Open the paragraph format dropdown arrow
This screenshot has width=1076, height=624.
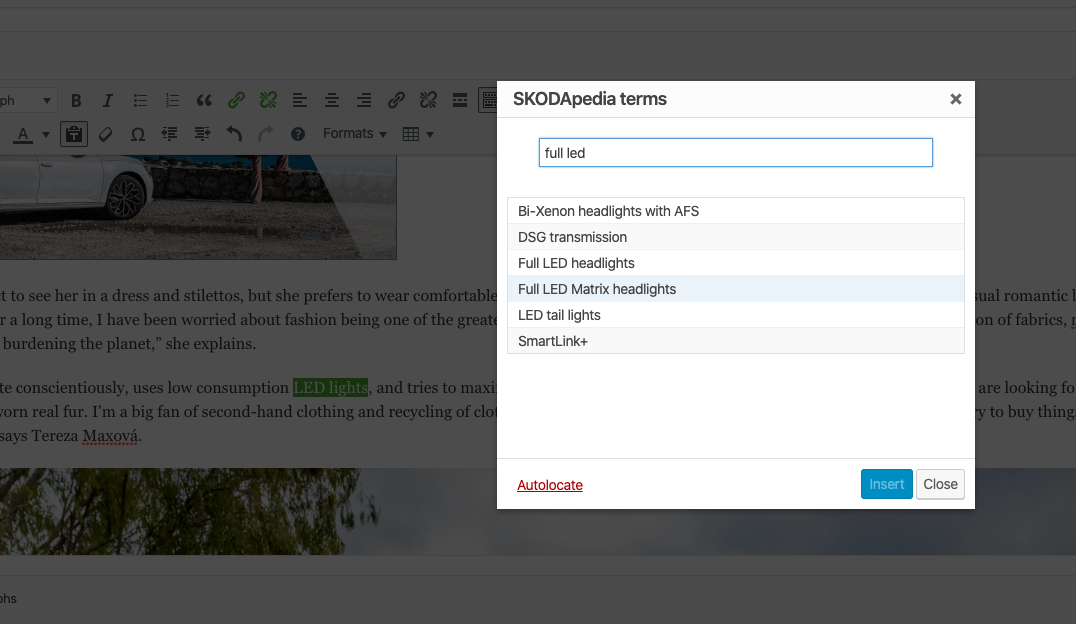pyautogui.click(x=47, y=101)
